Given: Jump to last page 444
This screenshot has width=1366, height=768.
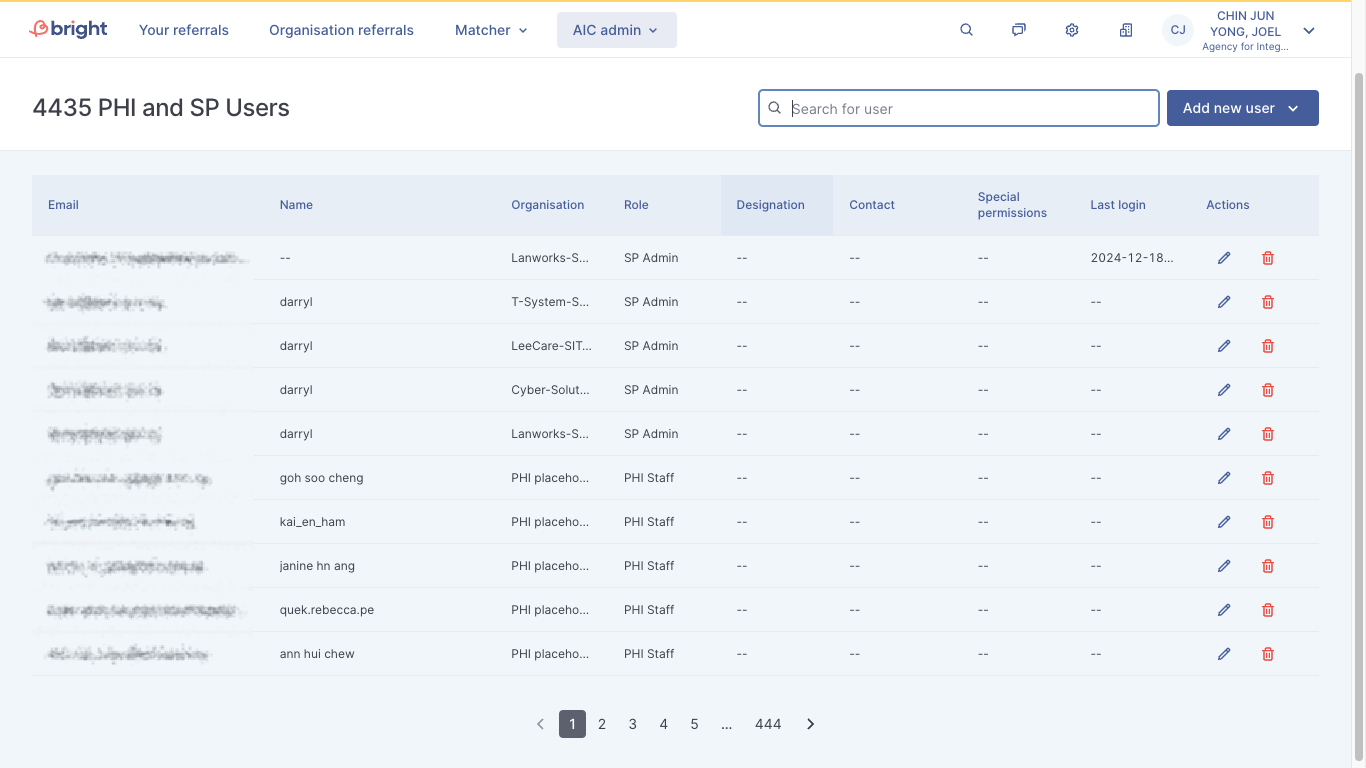Looking at the screenshot, I should click(x=768, y=724).
